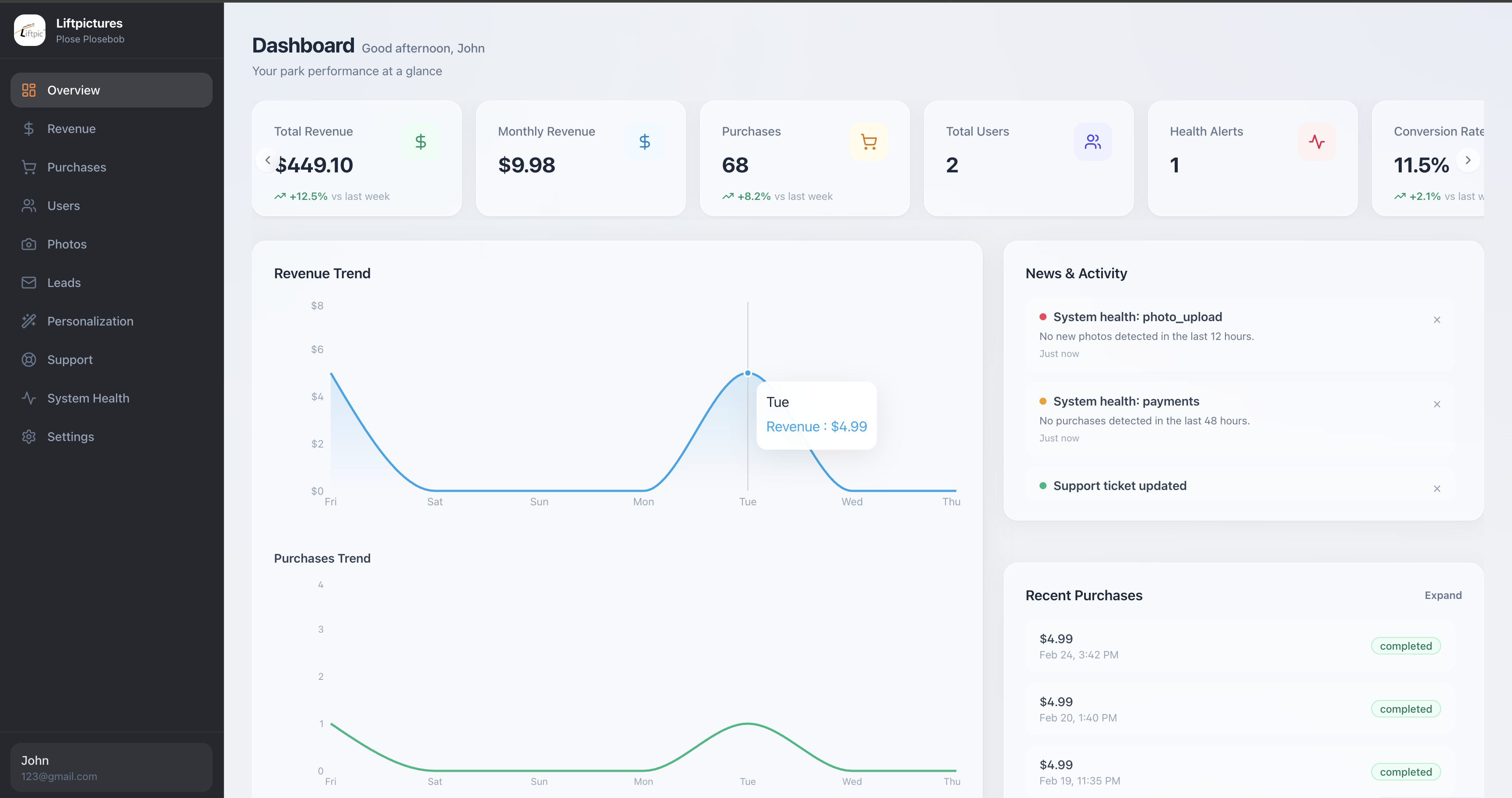This screenshot has height=798, width=1512.
Task: Select the Tuesday point on Revenue Trend
Action: pyautogui.click(x=747, y=373)
